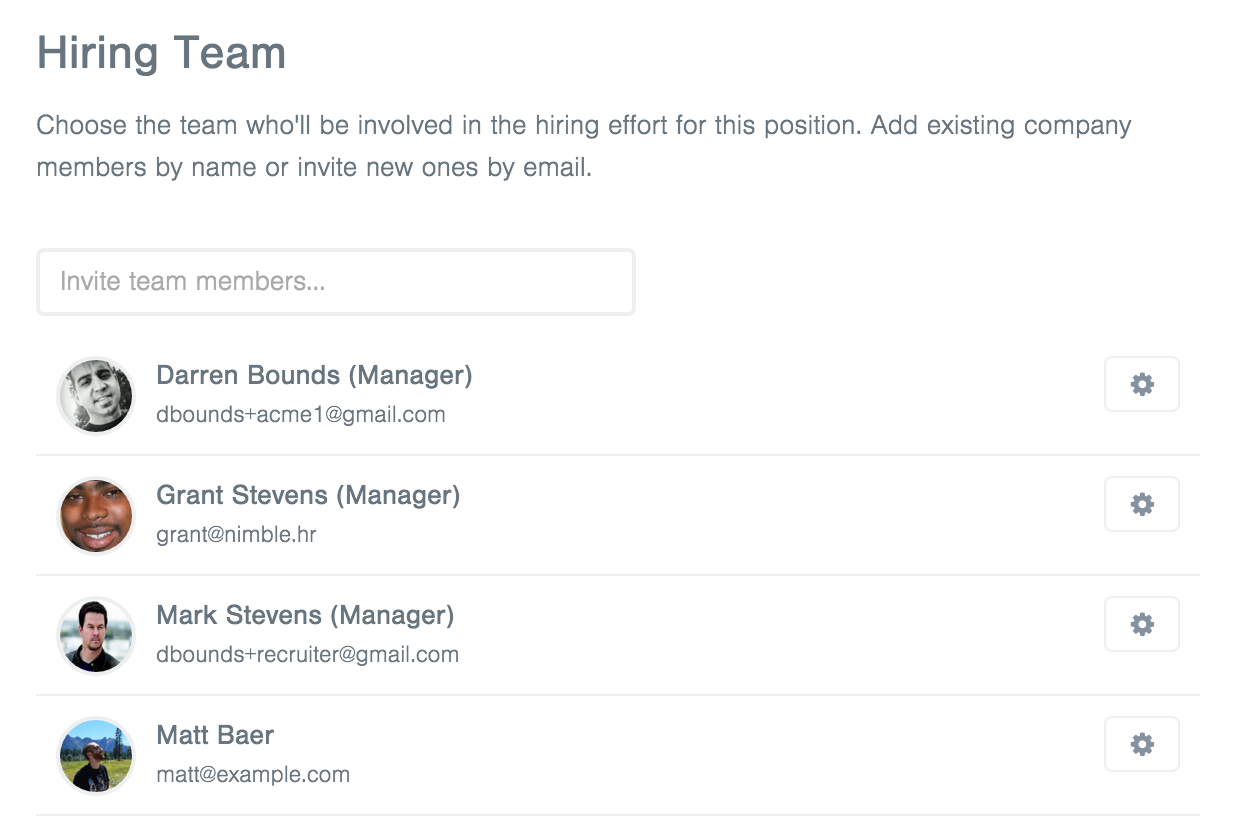Viewport: 1236px width, 816px height.
Task: Click the dbounds+recruiter@gmail.com email
Action: pyautogui.click(x=307, y=654)
